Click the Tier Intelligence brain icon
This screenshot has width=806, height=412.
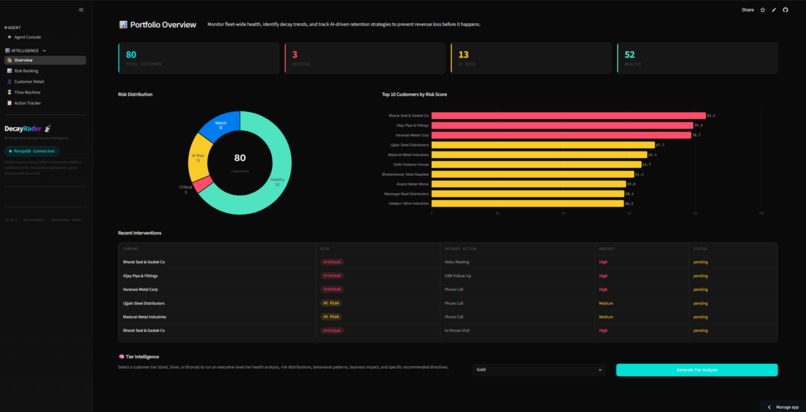pyautogui.click(x=121, y=357)
